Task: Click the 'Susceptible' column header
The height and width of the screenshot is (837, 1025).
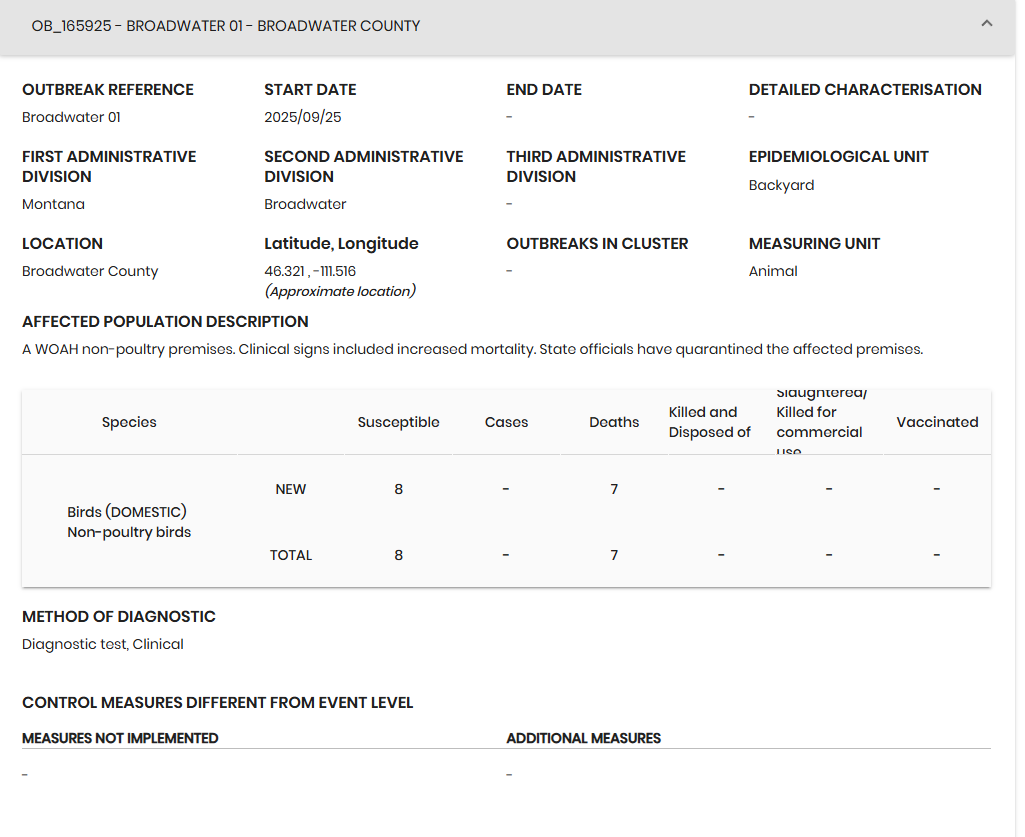Action: point(398,422)
